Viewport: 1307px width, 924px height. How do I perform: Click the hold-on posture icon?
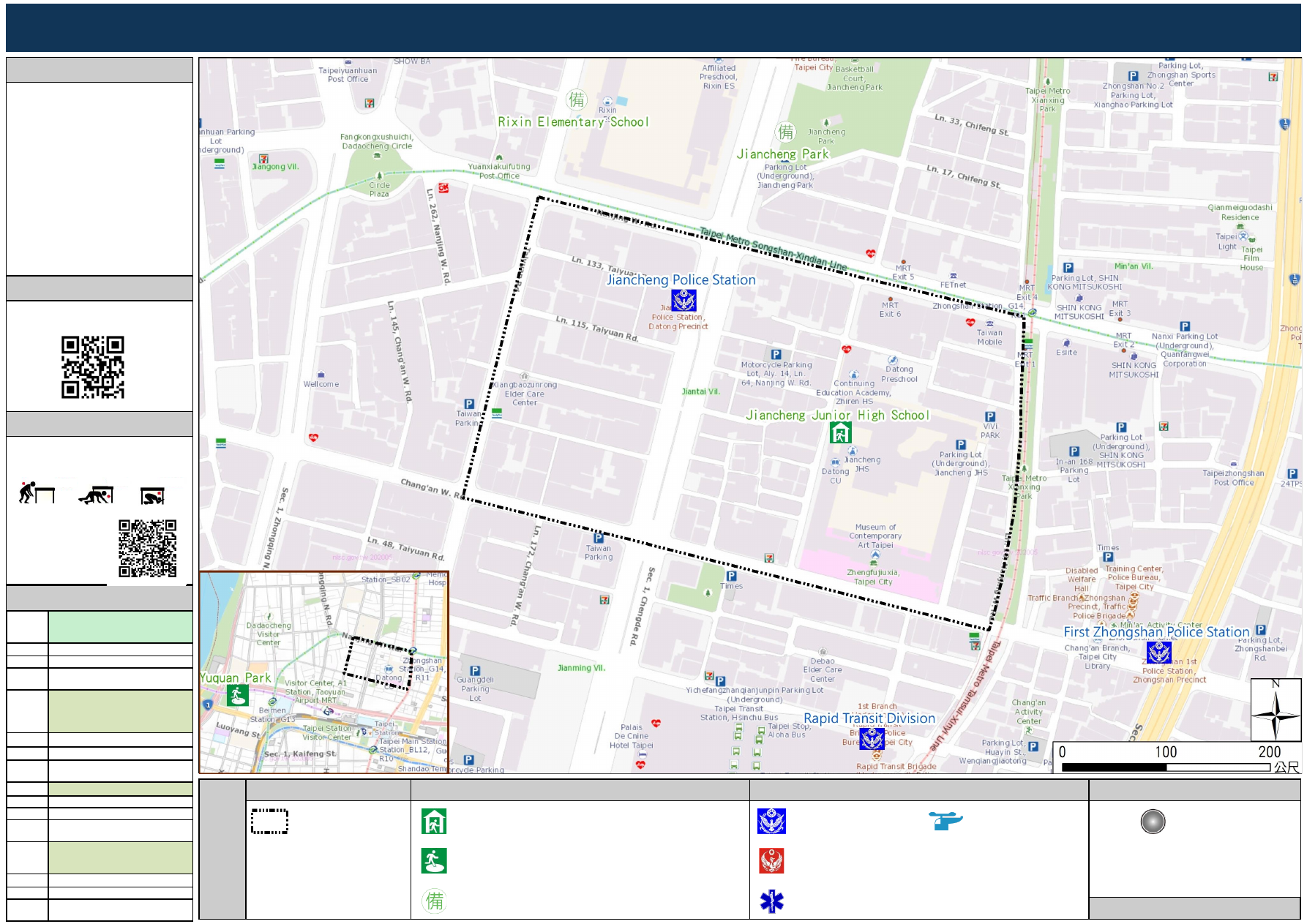coord(152,496)
